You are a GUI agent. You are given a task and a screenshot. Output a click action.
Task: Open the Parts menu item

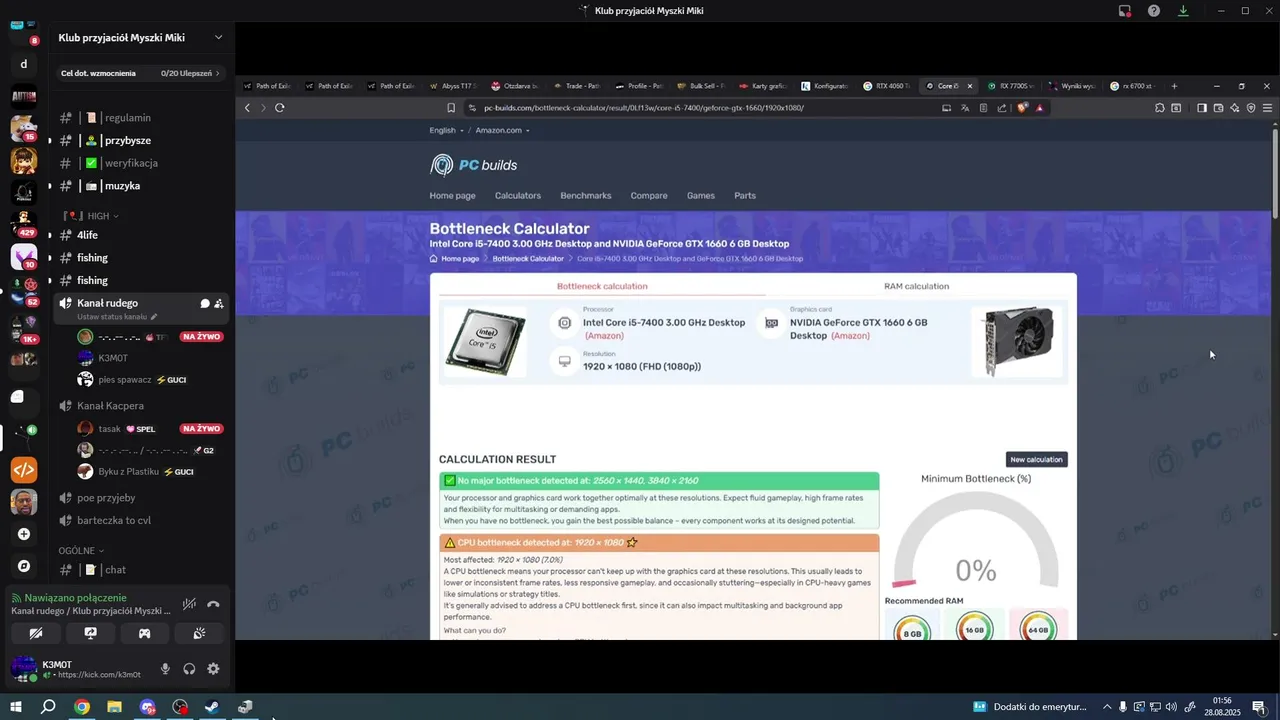click(x=745, y=196)
